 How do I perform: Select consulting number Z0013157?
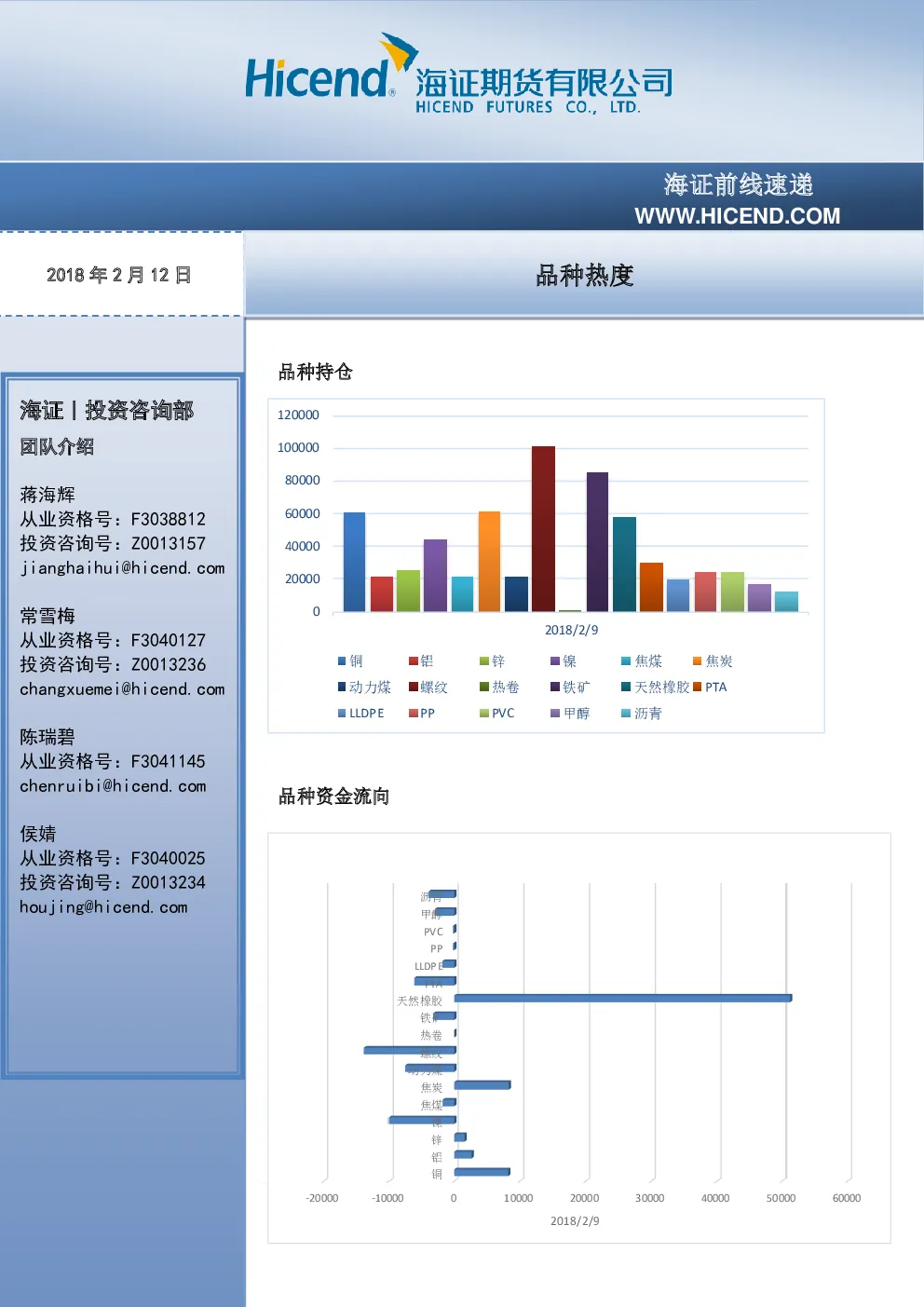(x=168, y=543)
